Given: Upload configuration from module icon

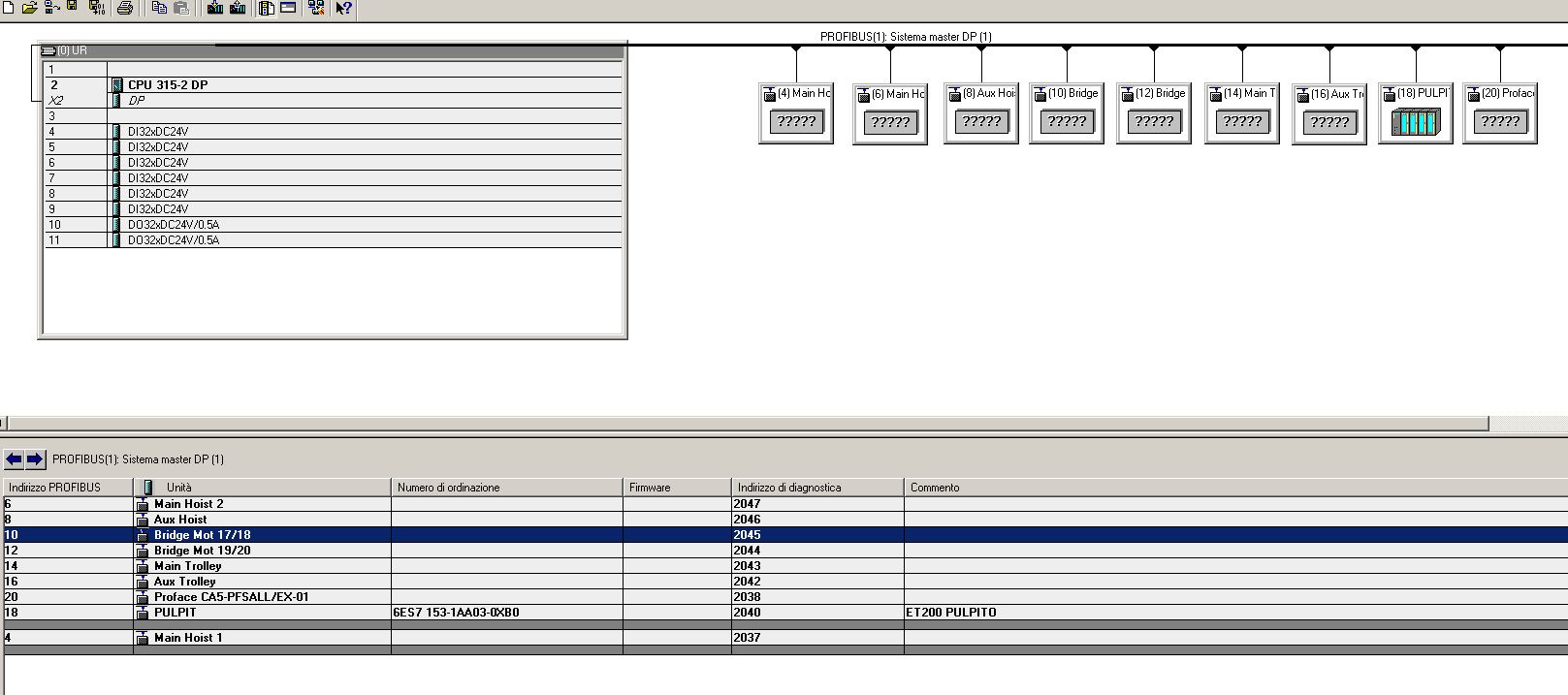Looking at the screenshot, I should pyautogui.click(x=238, y=8).
